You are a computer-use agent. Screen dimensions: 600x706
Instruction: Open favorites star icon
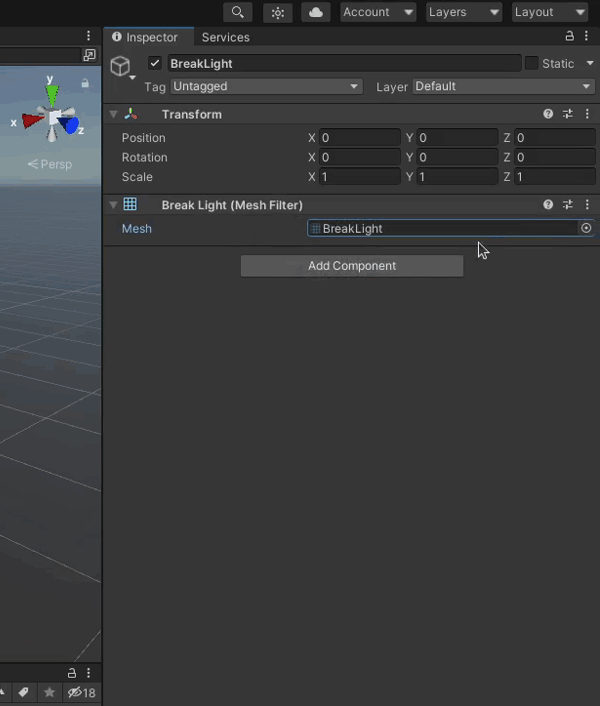pyautogui.click(x=50, y=692)
